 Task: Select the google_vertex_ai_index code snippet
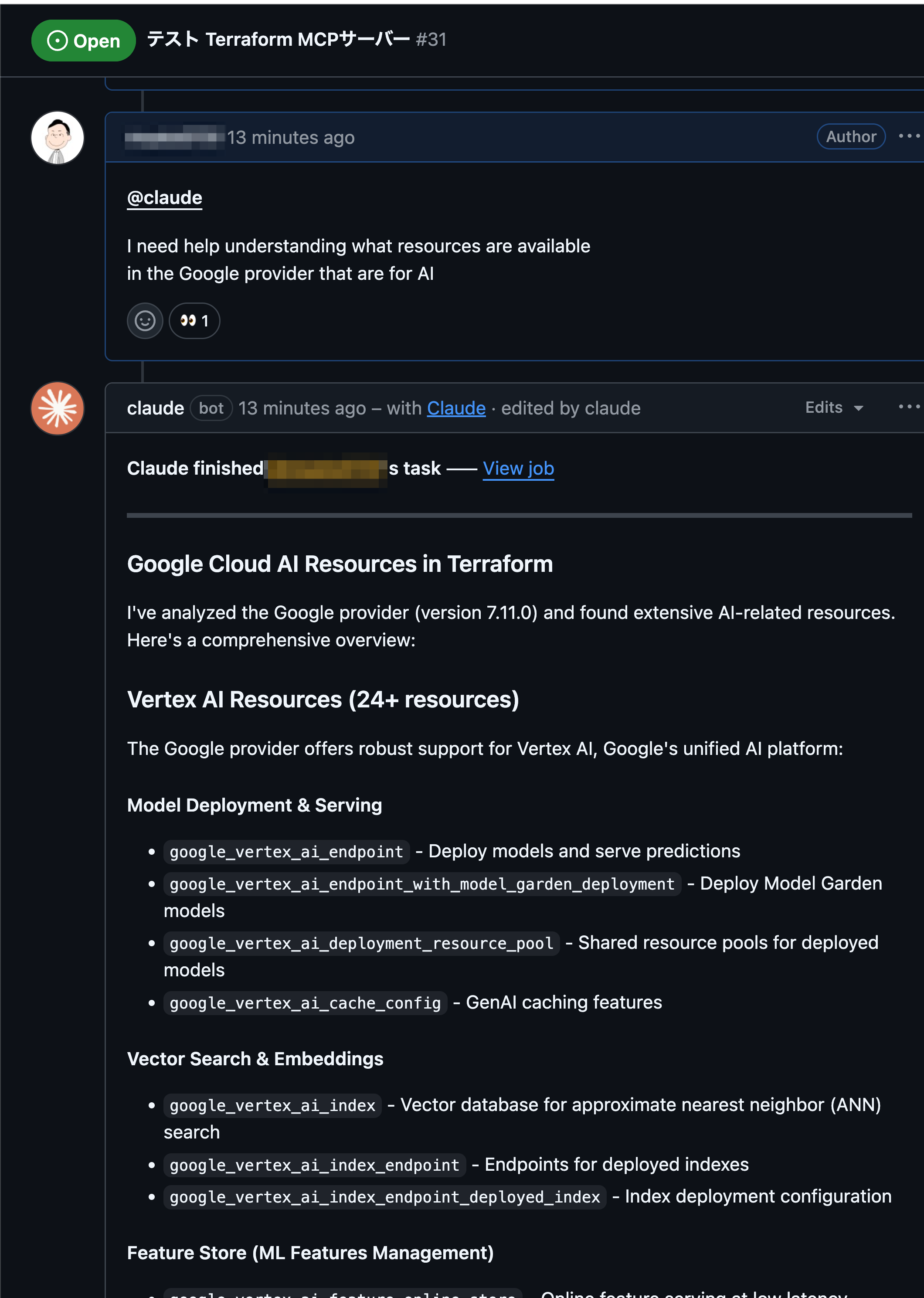tap(272, 1105)
